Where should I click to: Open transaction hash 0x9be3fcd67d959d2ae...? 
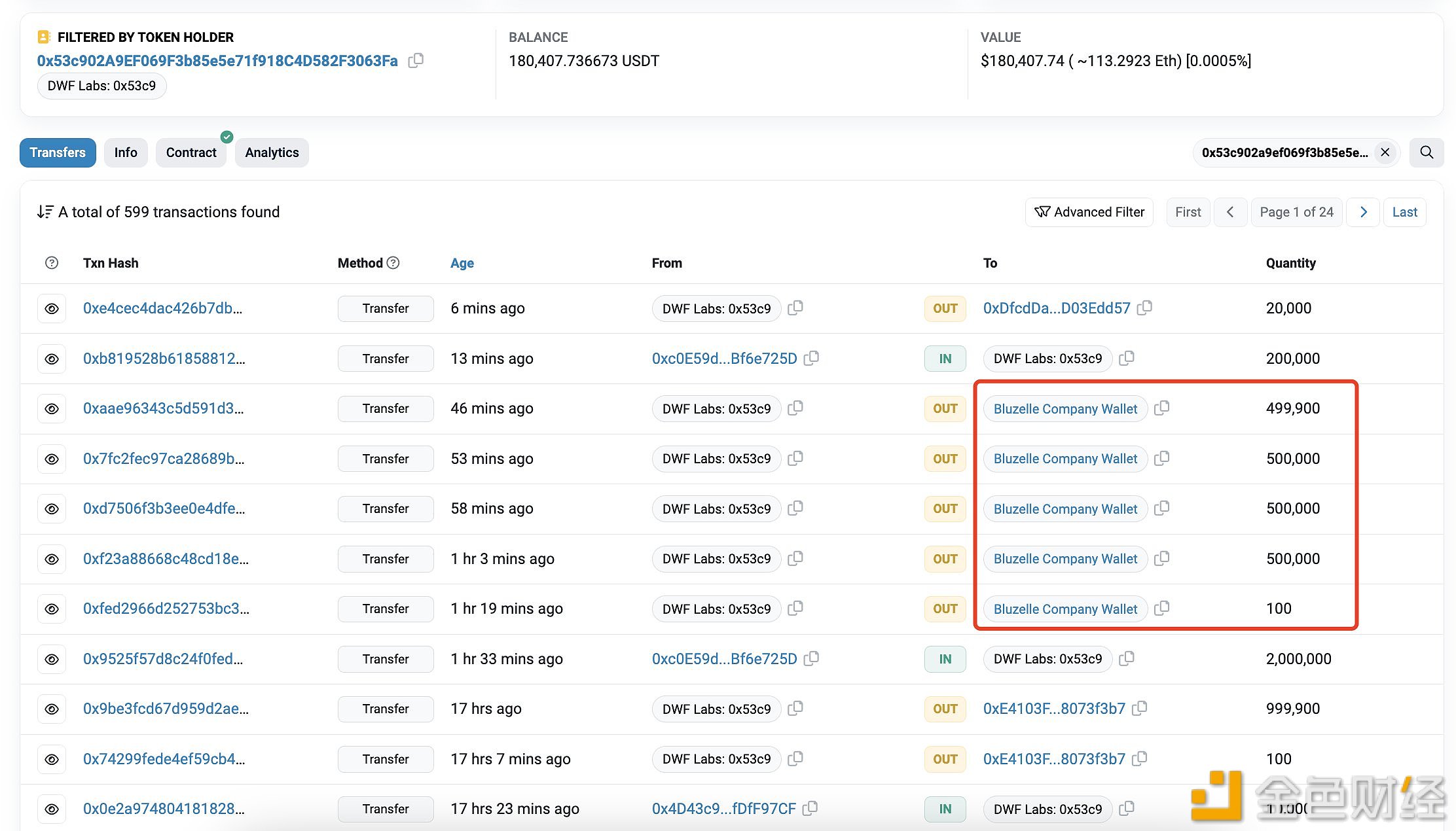click(166, 709)
